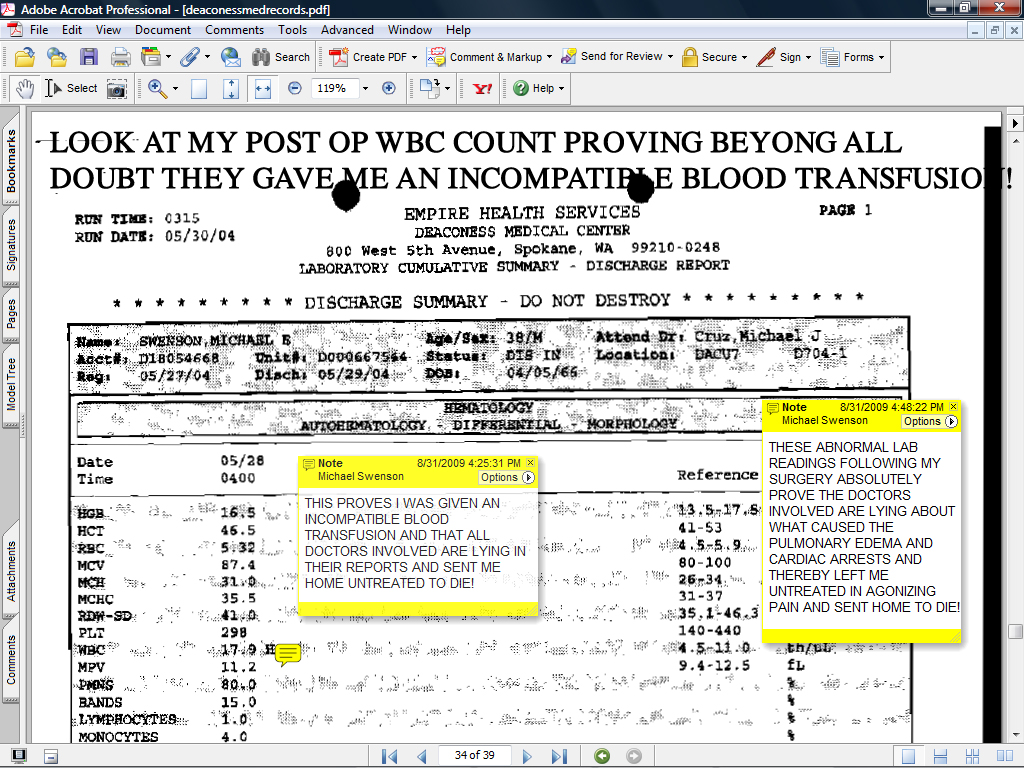Image resolution: width=1024 pixels, height=768 pixels.
Task: Jump to the last page
Action: 559,756
